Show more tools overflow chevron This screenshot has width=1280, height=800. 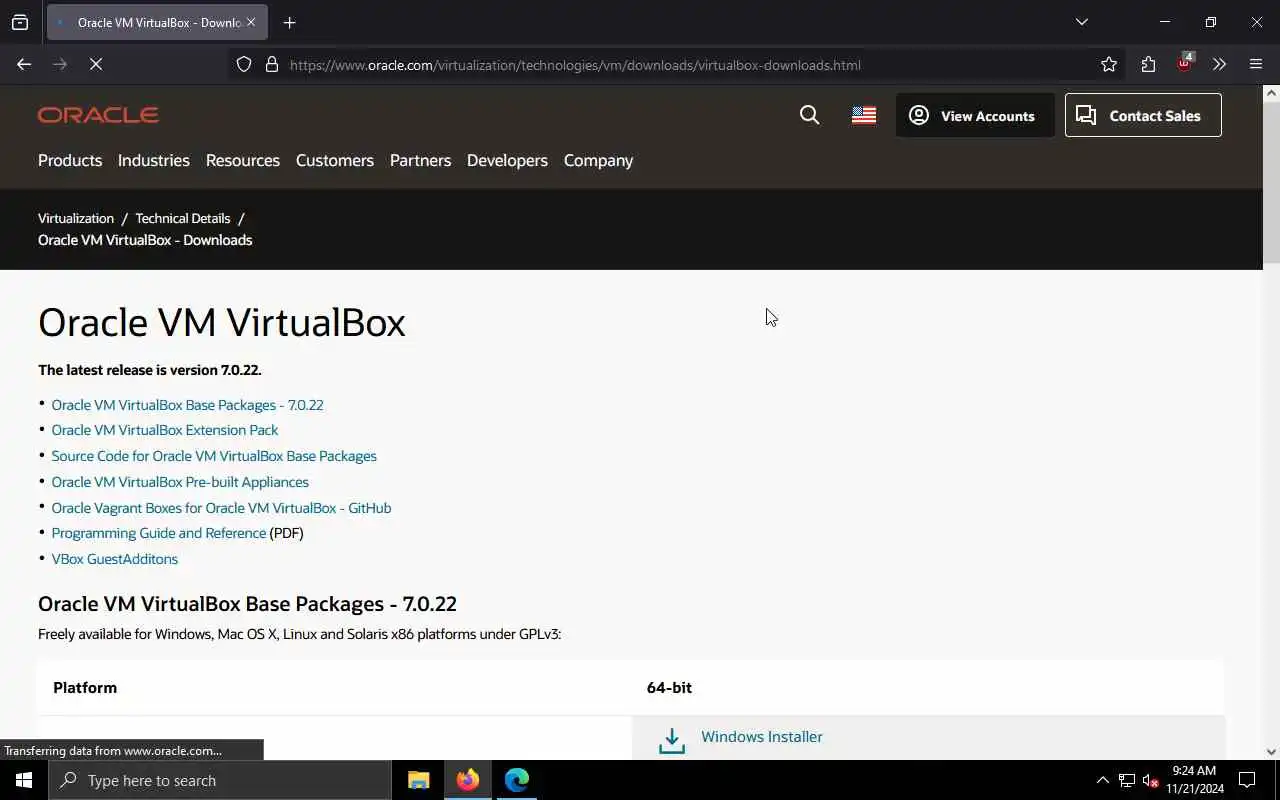[x=1219, y=64]
